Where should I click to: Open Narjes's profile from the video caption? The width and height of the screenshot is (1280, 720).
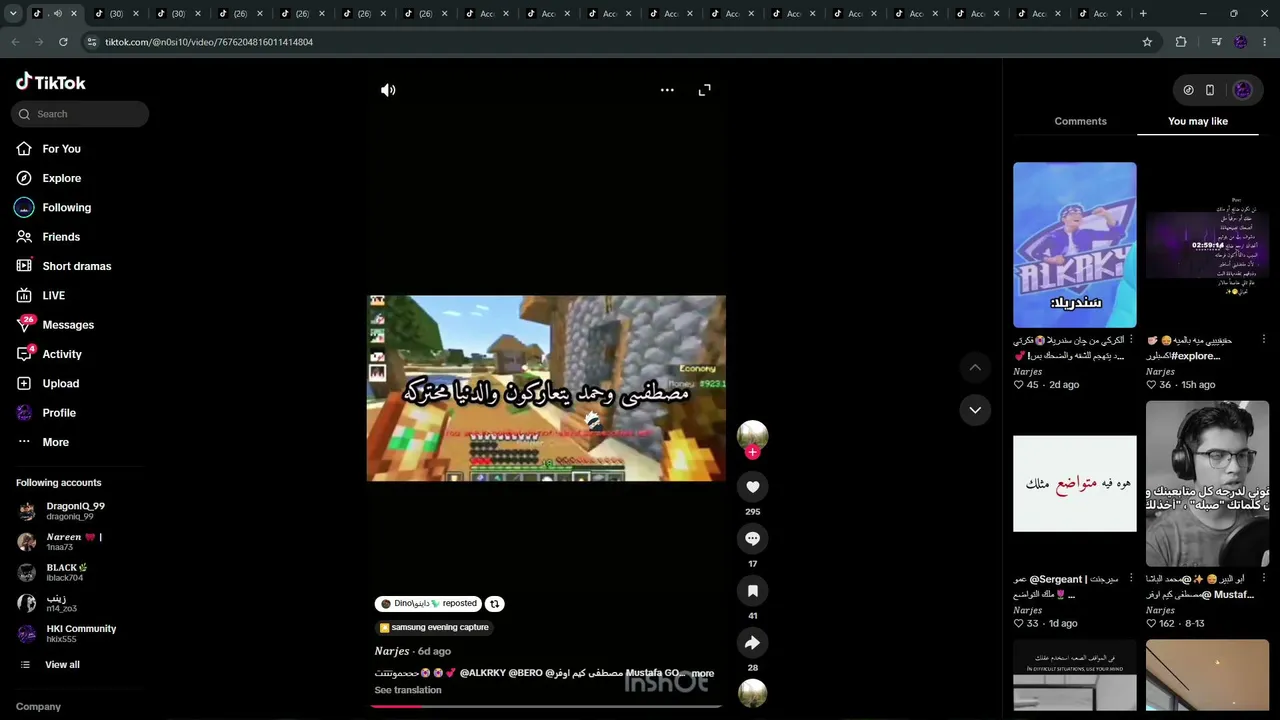(x=392, y=652)
